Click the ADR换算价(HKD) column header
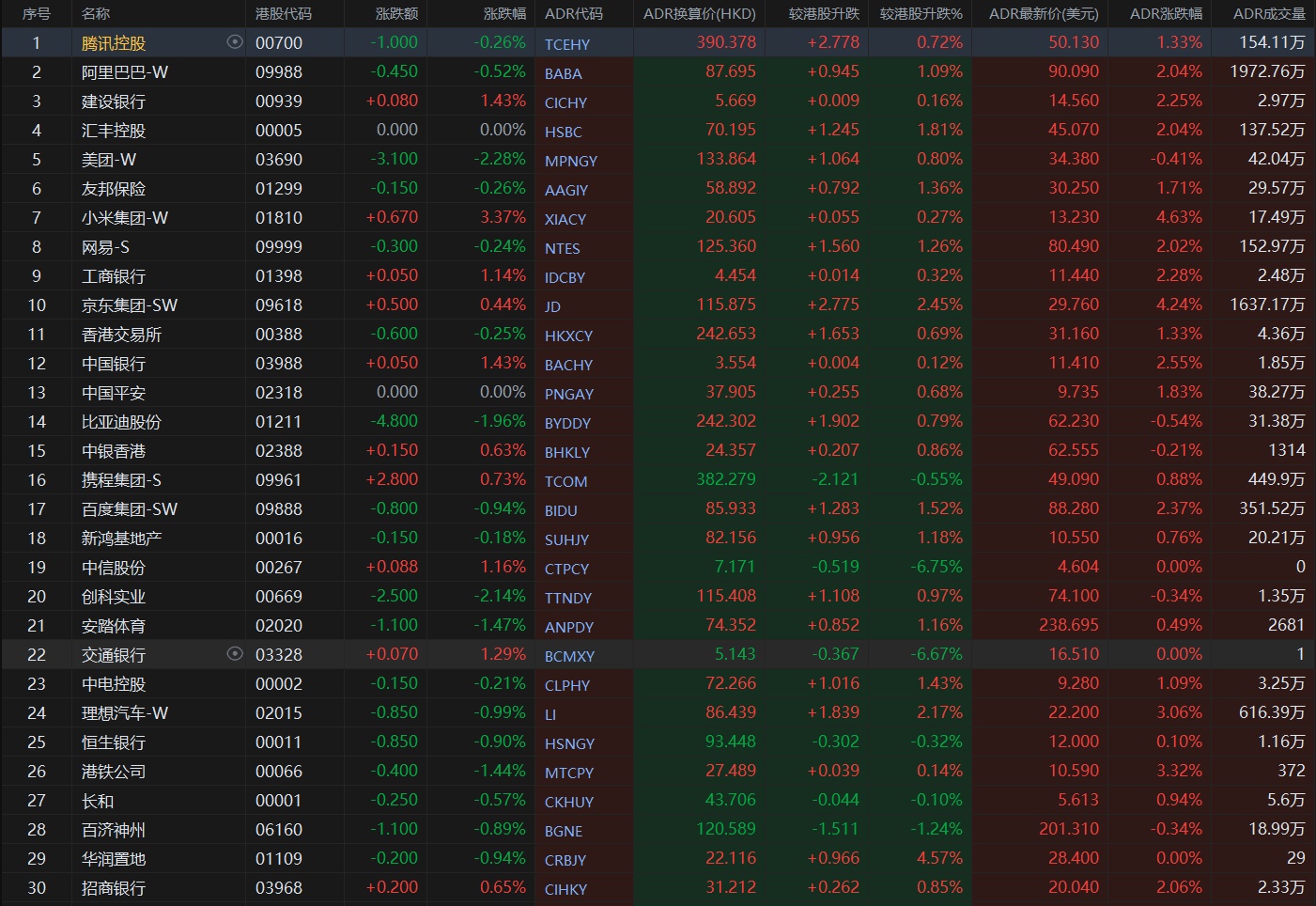 click(699, 14)
